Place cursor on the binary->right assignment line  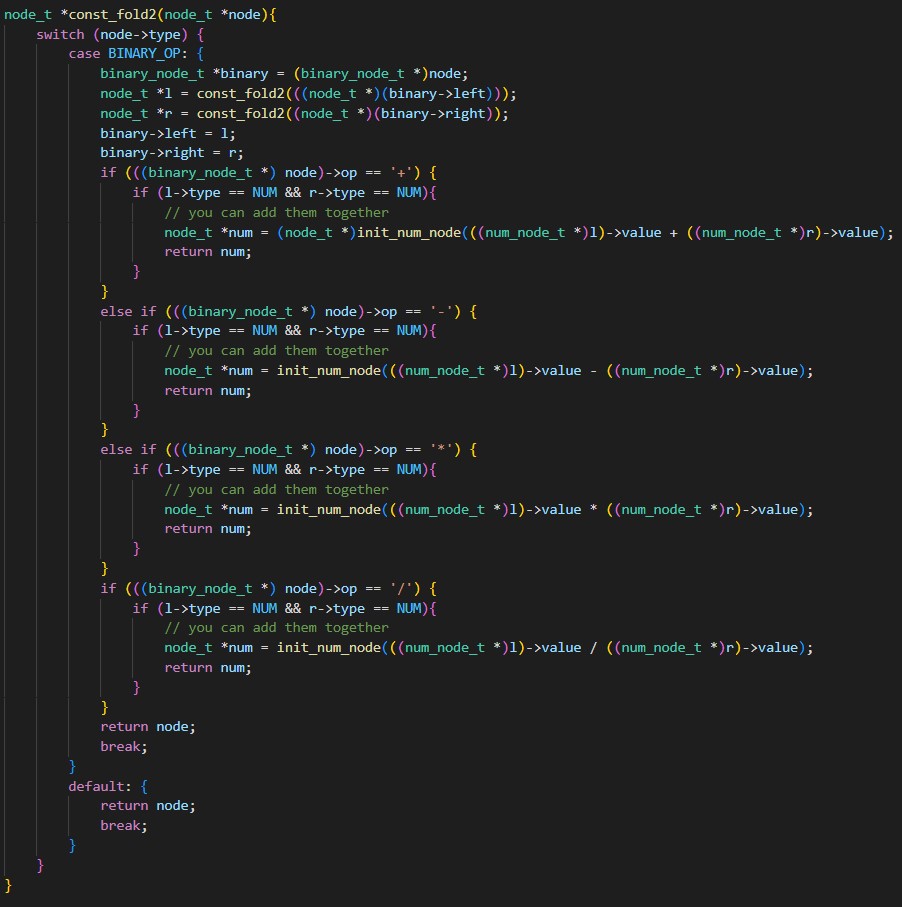click(x=172, y=153)
